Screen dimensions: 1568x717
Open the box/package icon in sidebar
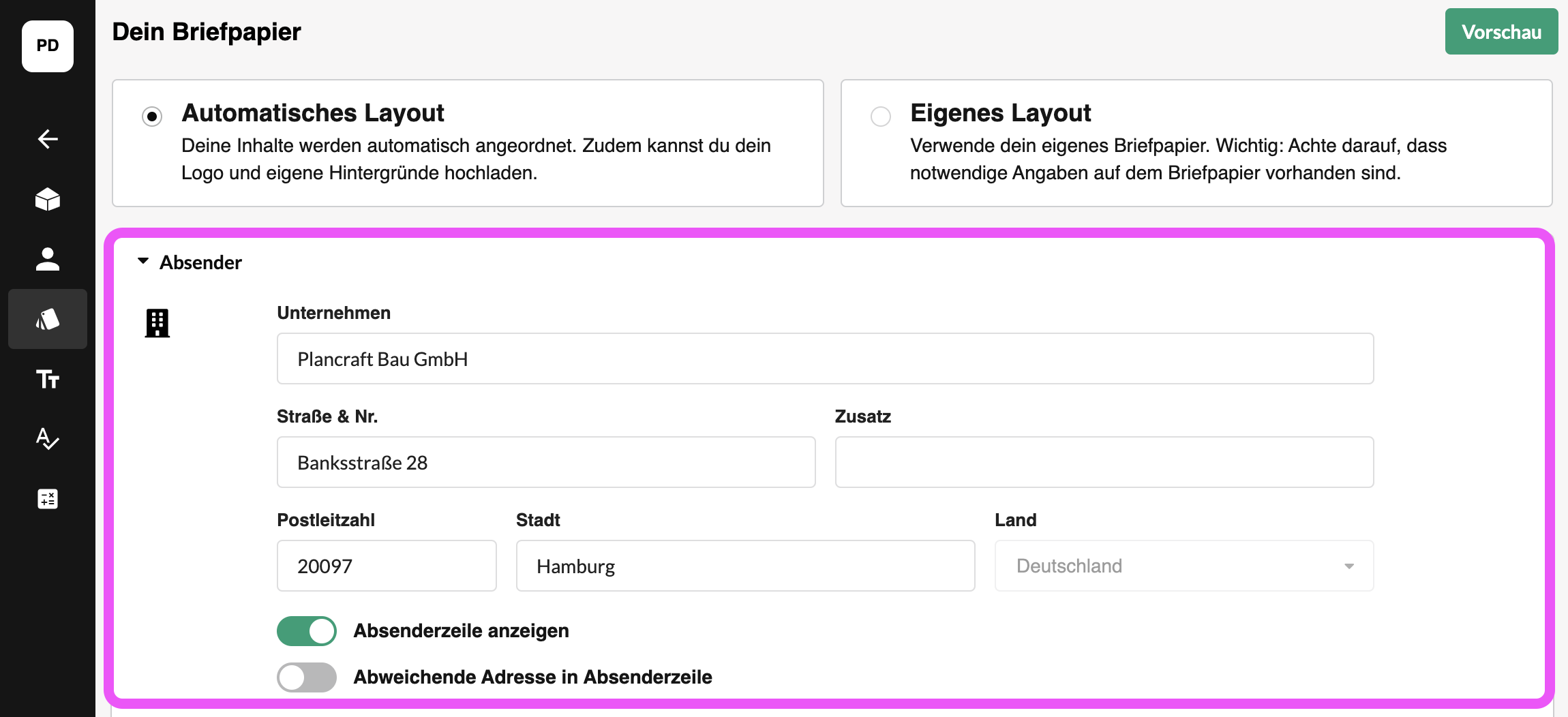point(48,199)
